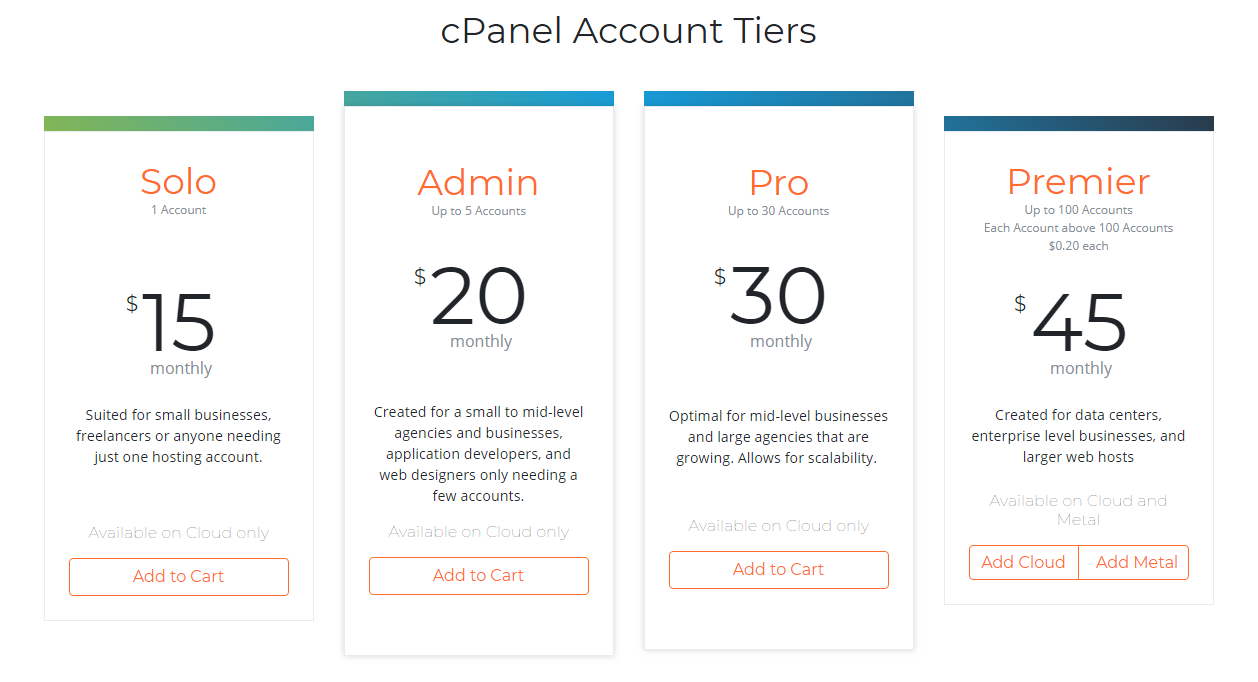Select the Add Metal button
Viewport: 1258px width, 682px height.
pos(1136,562)
